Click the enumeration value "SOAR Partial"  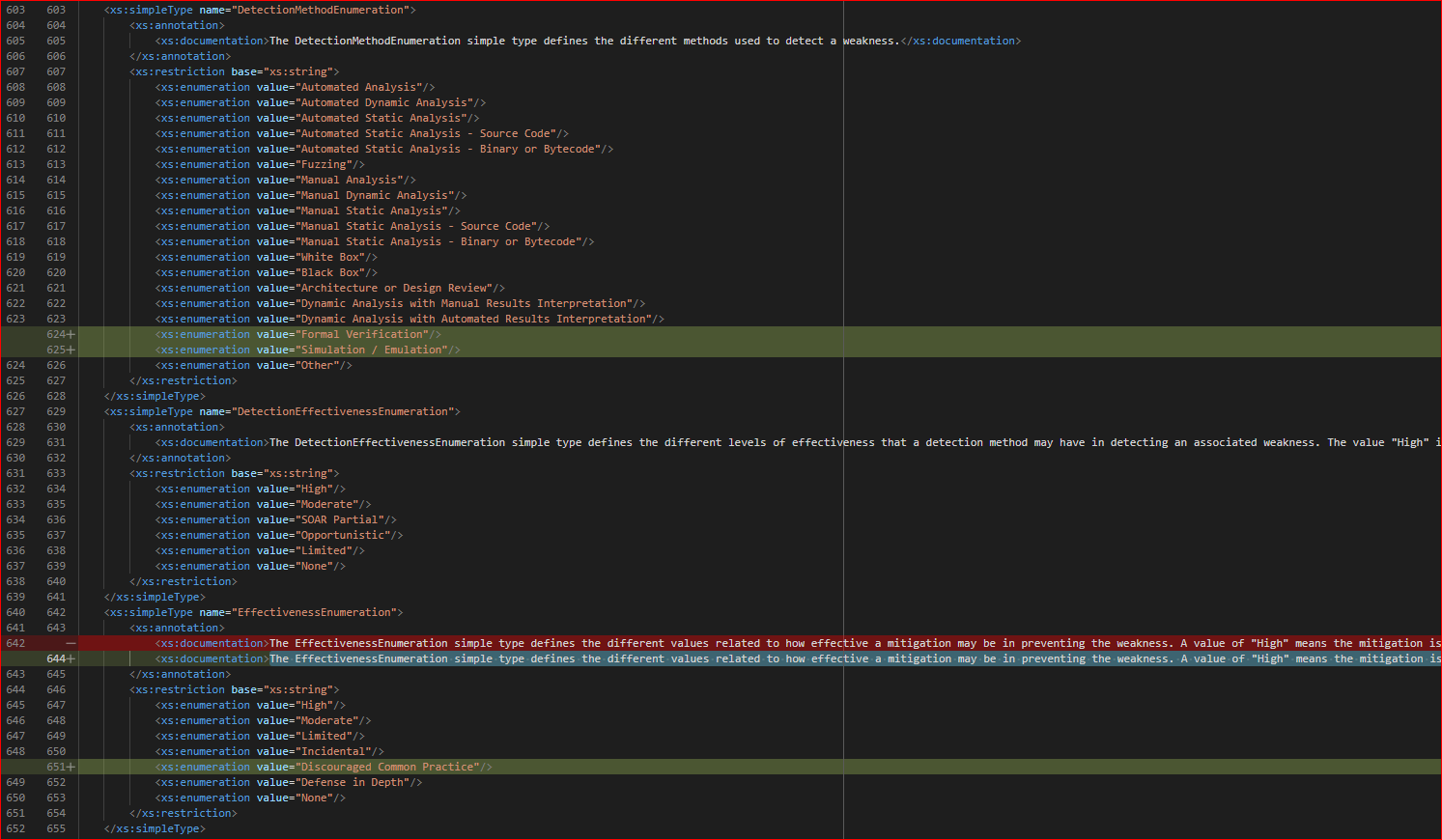[342, 518]
